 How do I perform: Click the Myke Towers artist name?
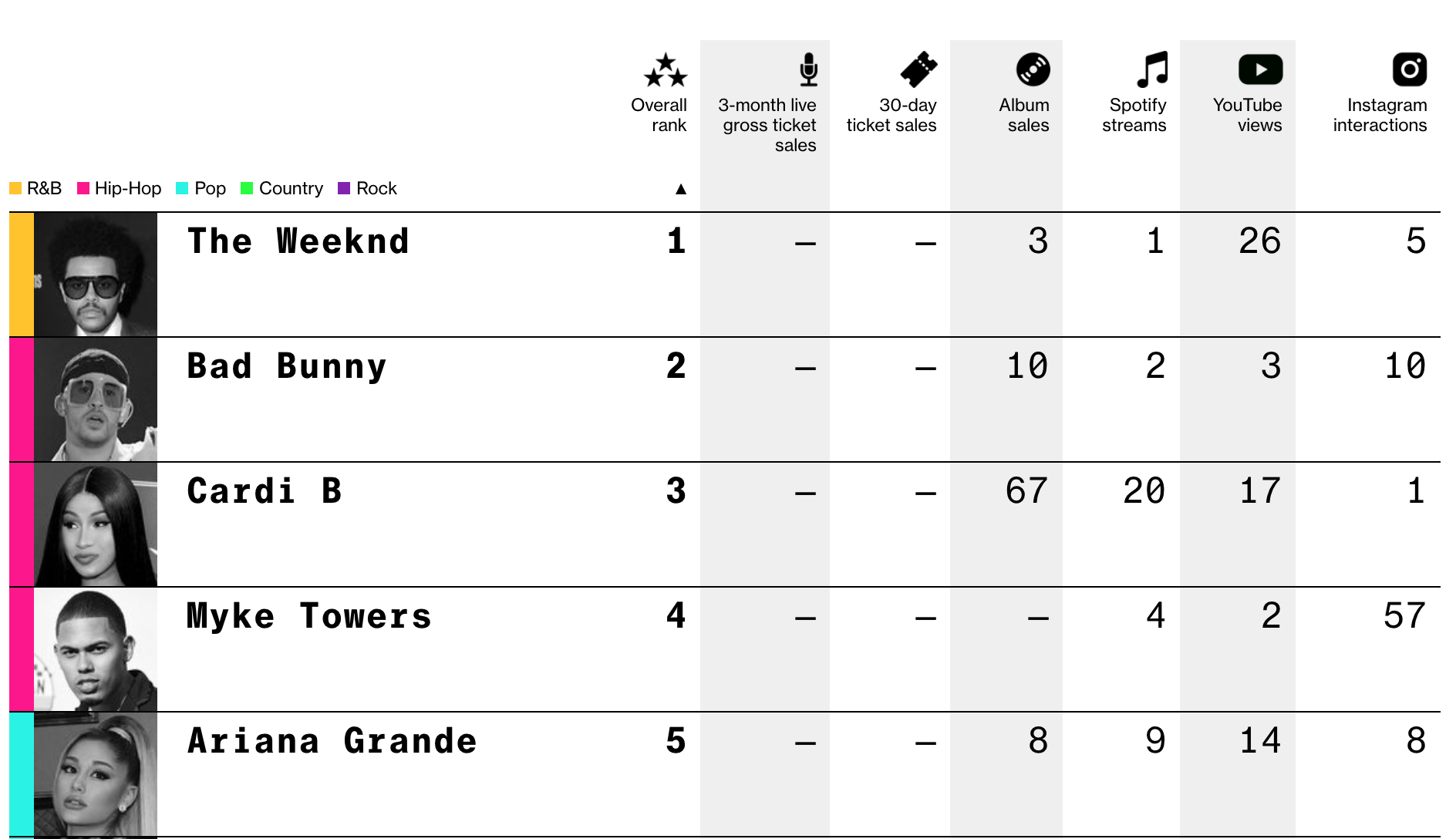[308, 616]
